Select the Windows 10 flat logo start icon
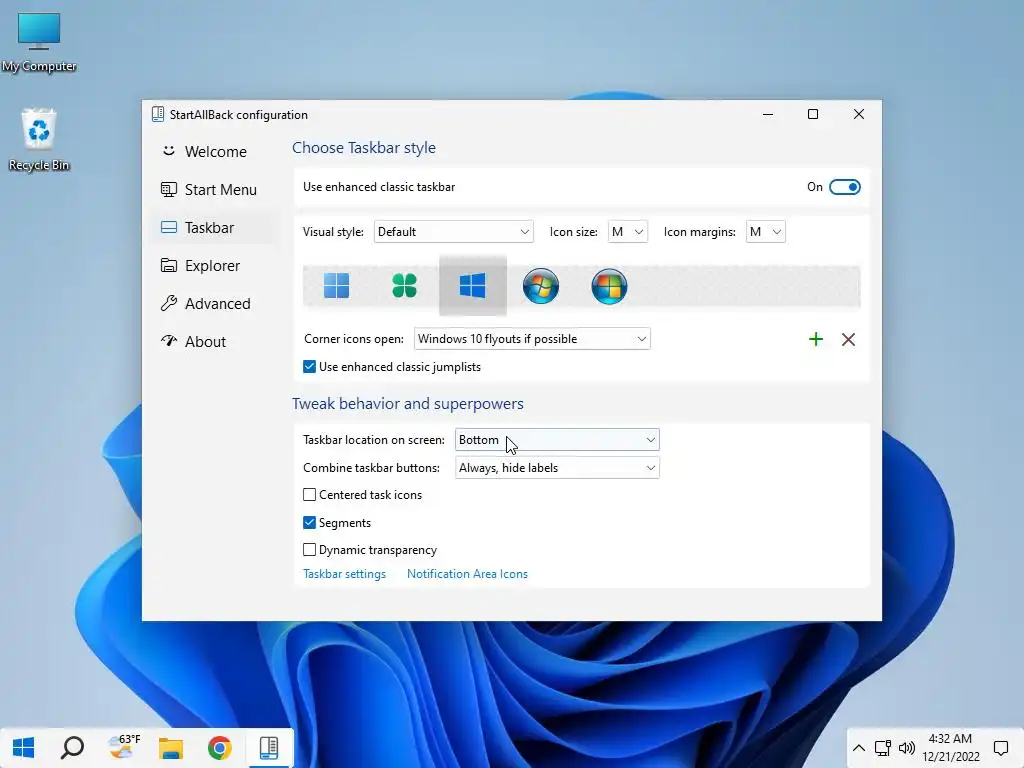1024x768 pixels. click(472, 285)
